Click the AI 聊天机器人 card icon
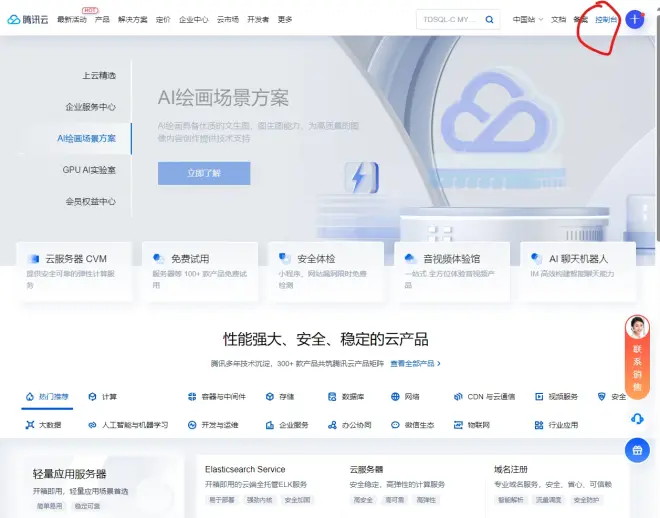This screenshot has width=660, height=518. click(536, 258)
